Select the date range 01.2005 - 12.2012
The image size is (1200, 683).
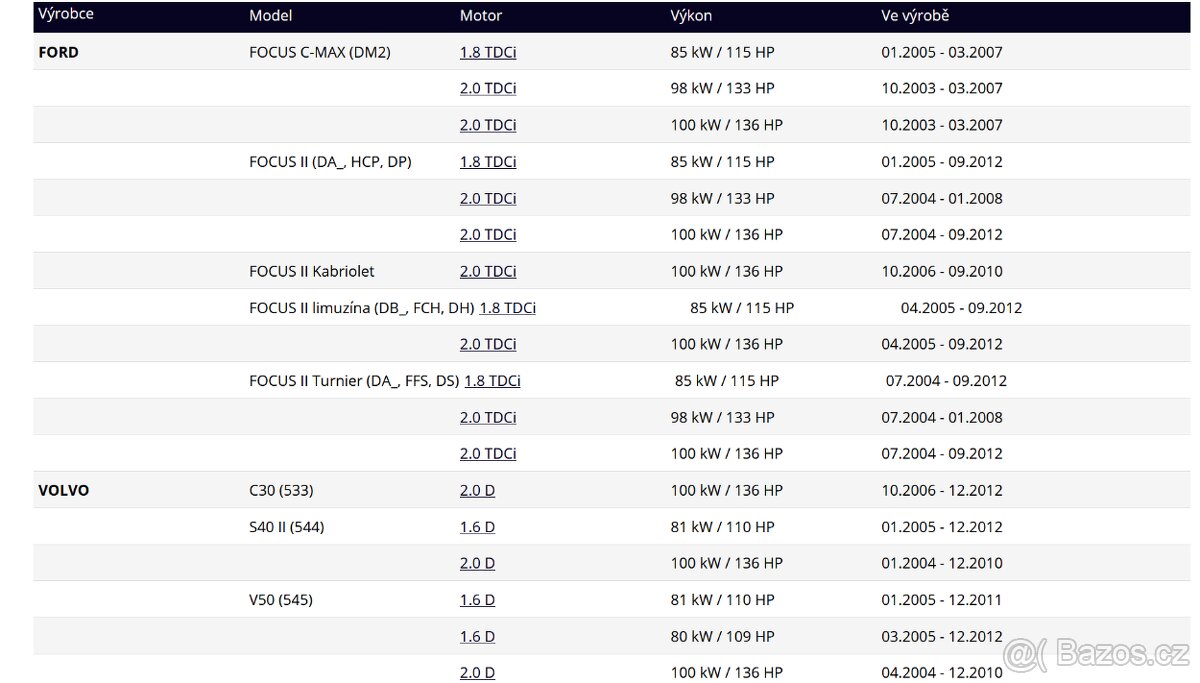(x=942, y=527)
